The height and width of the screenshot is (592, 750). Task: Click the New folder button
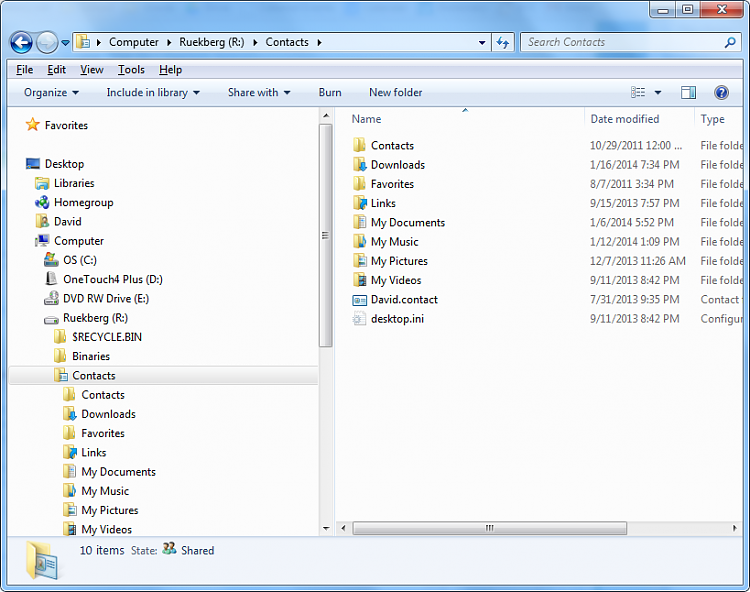click(x=396, y=92)
